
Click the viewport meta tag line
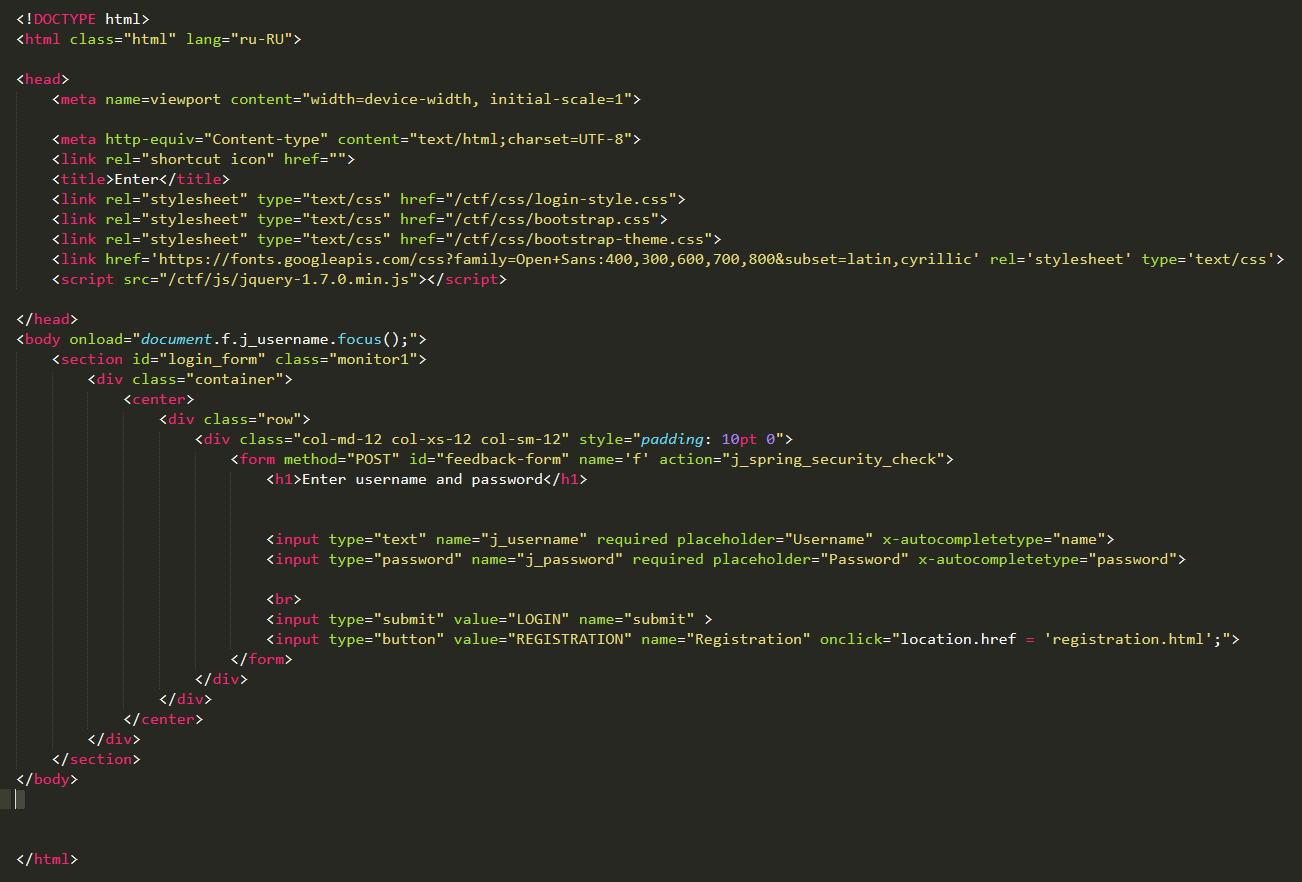(346, 99)
